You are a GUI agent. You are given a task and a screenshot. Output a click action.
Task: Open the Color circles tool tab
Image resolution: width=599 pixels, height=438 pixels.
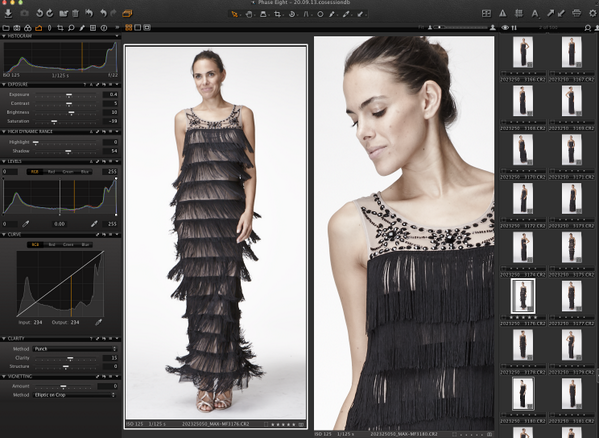28,28
